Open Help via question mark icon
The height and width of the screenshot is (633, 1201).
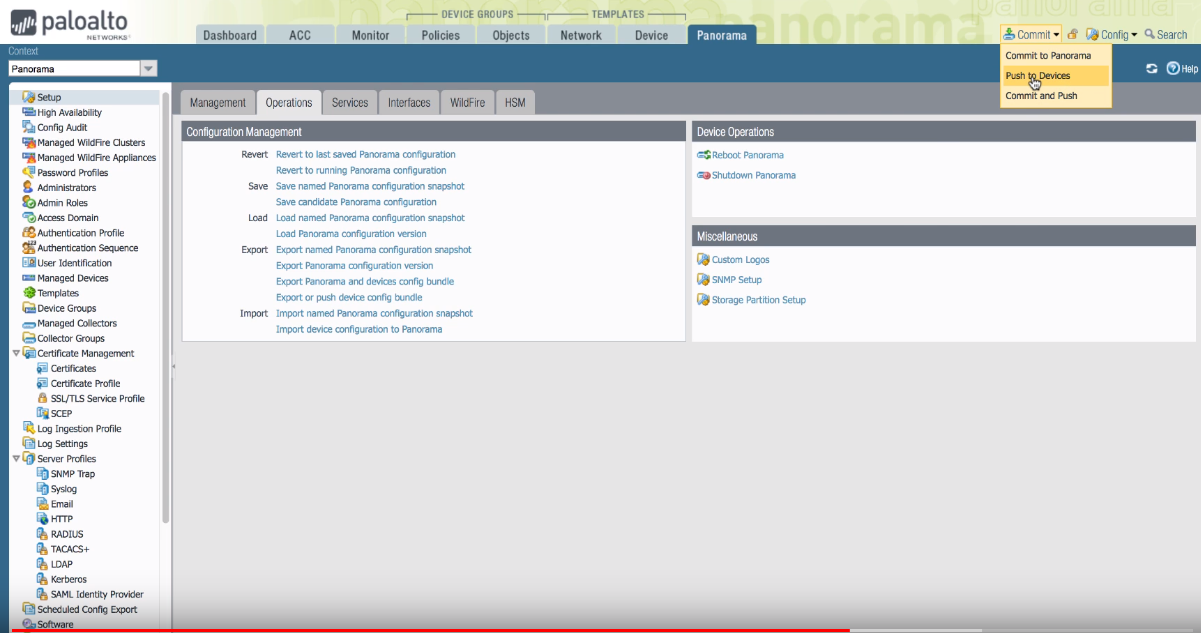coord(1173,69)
